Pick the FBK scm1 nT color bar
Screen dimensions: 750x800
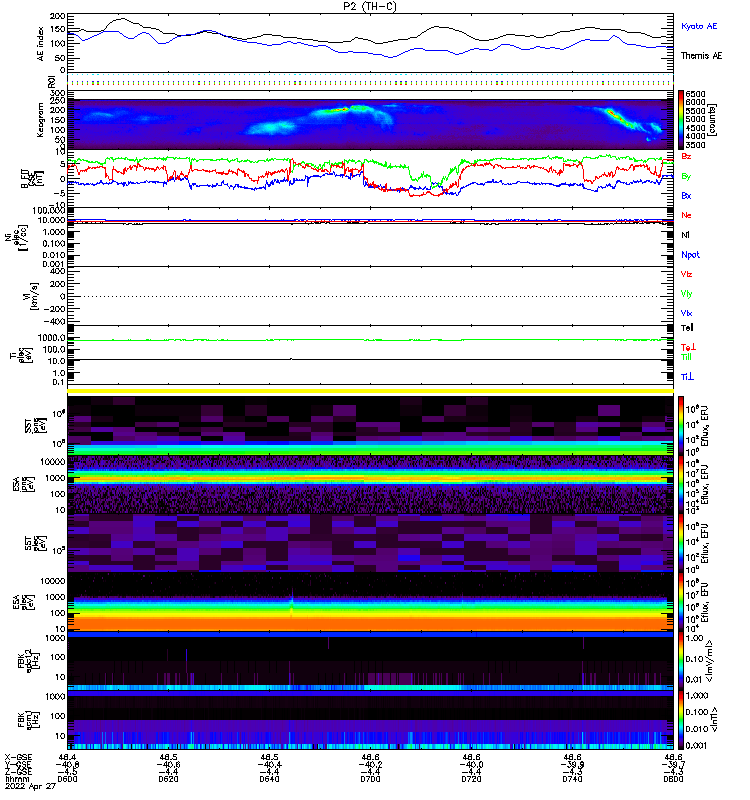pyautogui.click(x=681, y=720)
